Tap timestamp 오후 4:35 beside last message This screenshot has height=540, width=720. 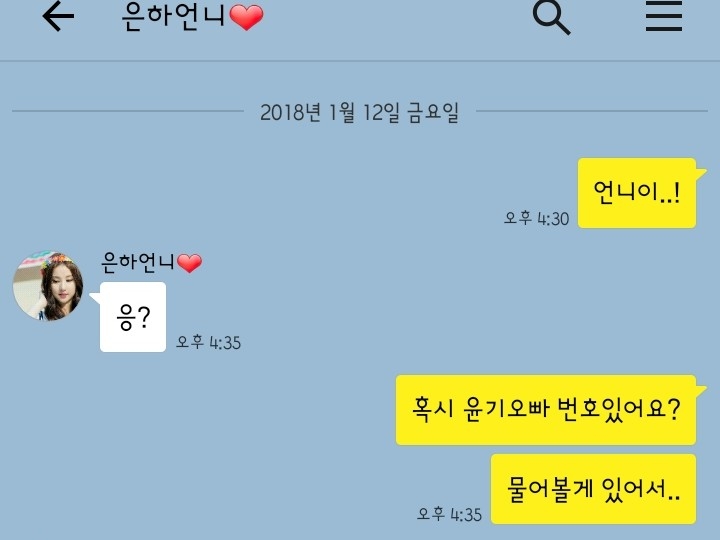coord(449,514)
